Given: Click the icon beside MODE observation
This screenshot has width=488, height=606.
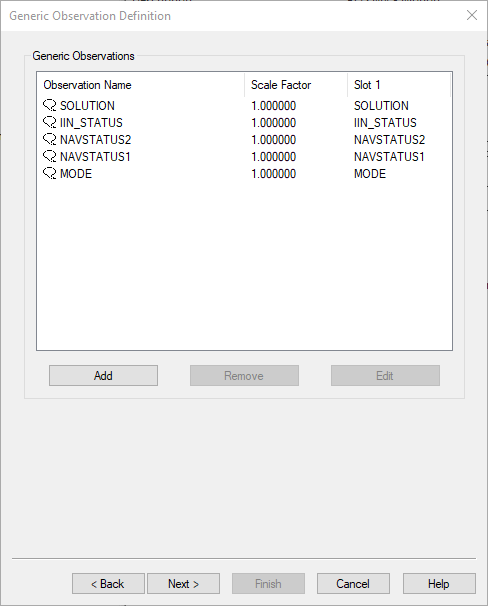Looking at the screenshot, I should 49,174.
